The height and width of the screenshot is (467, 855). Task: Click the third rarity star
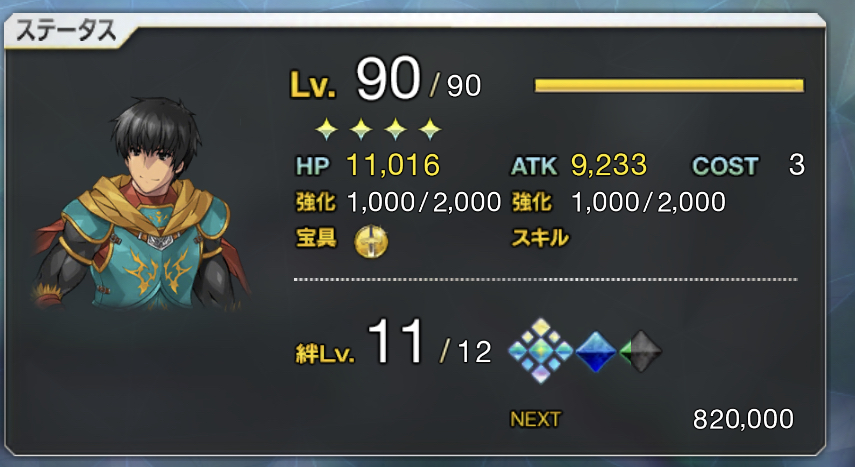[x=395, y=129]
